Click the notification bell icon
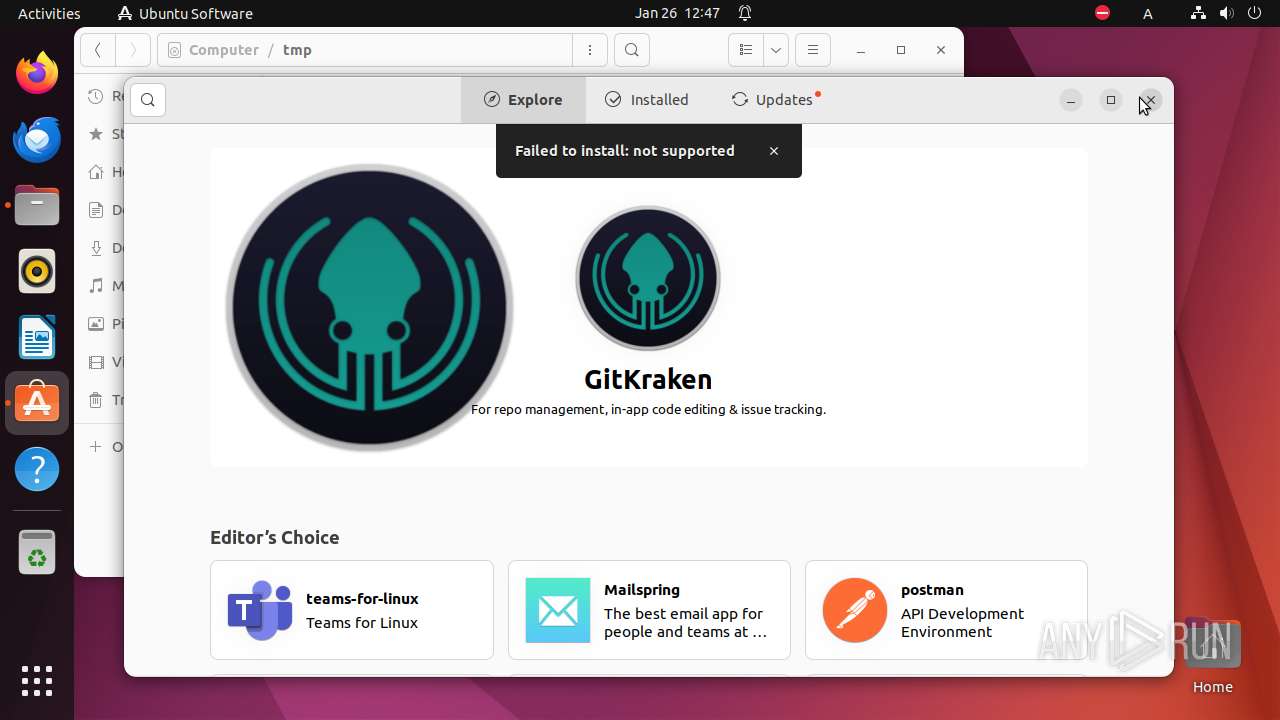The height and width of the screenshot is (720, 1280). tap(745, 13)
